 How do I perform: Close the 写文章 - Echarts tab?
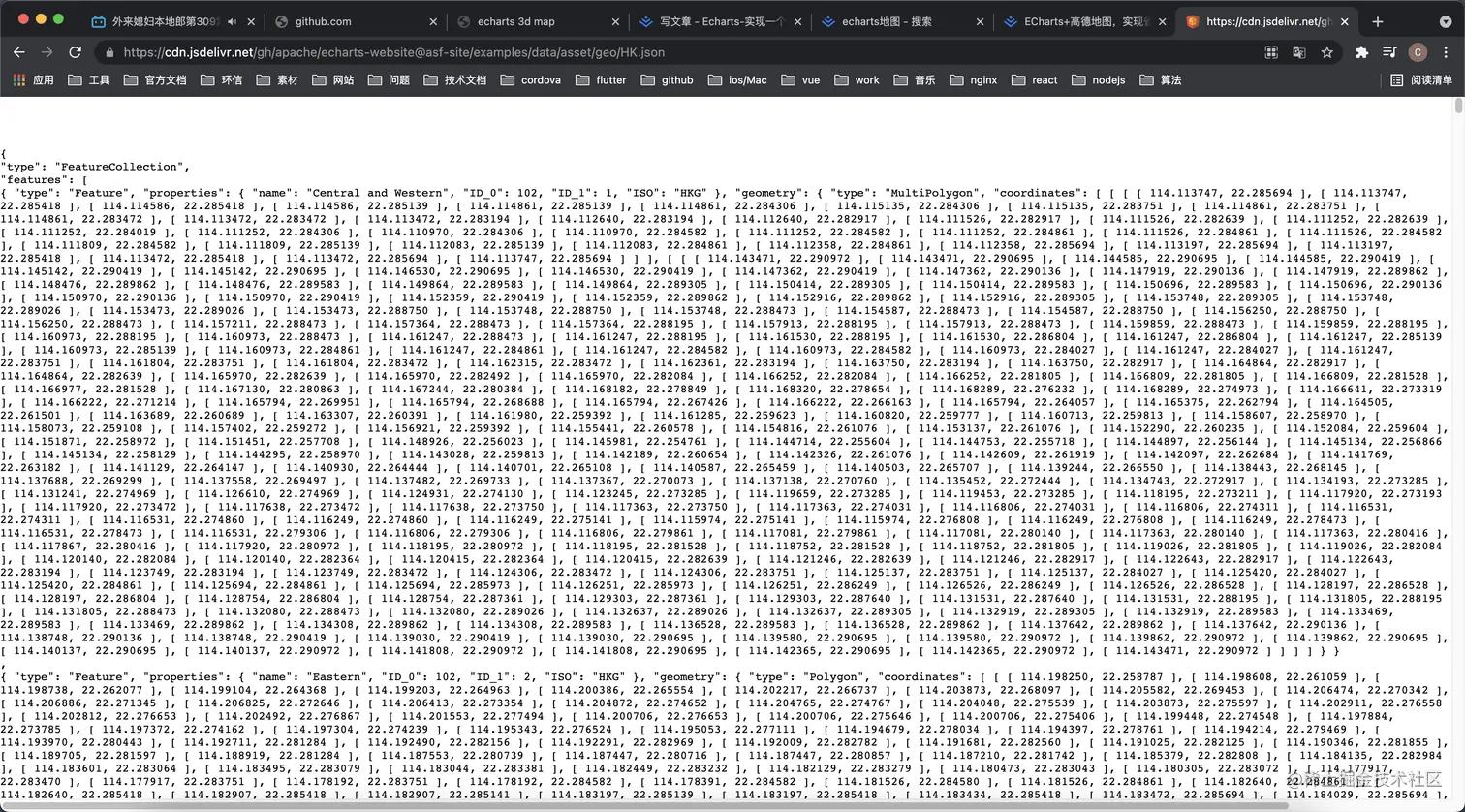pos(797,21)
